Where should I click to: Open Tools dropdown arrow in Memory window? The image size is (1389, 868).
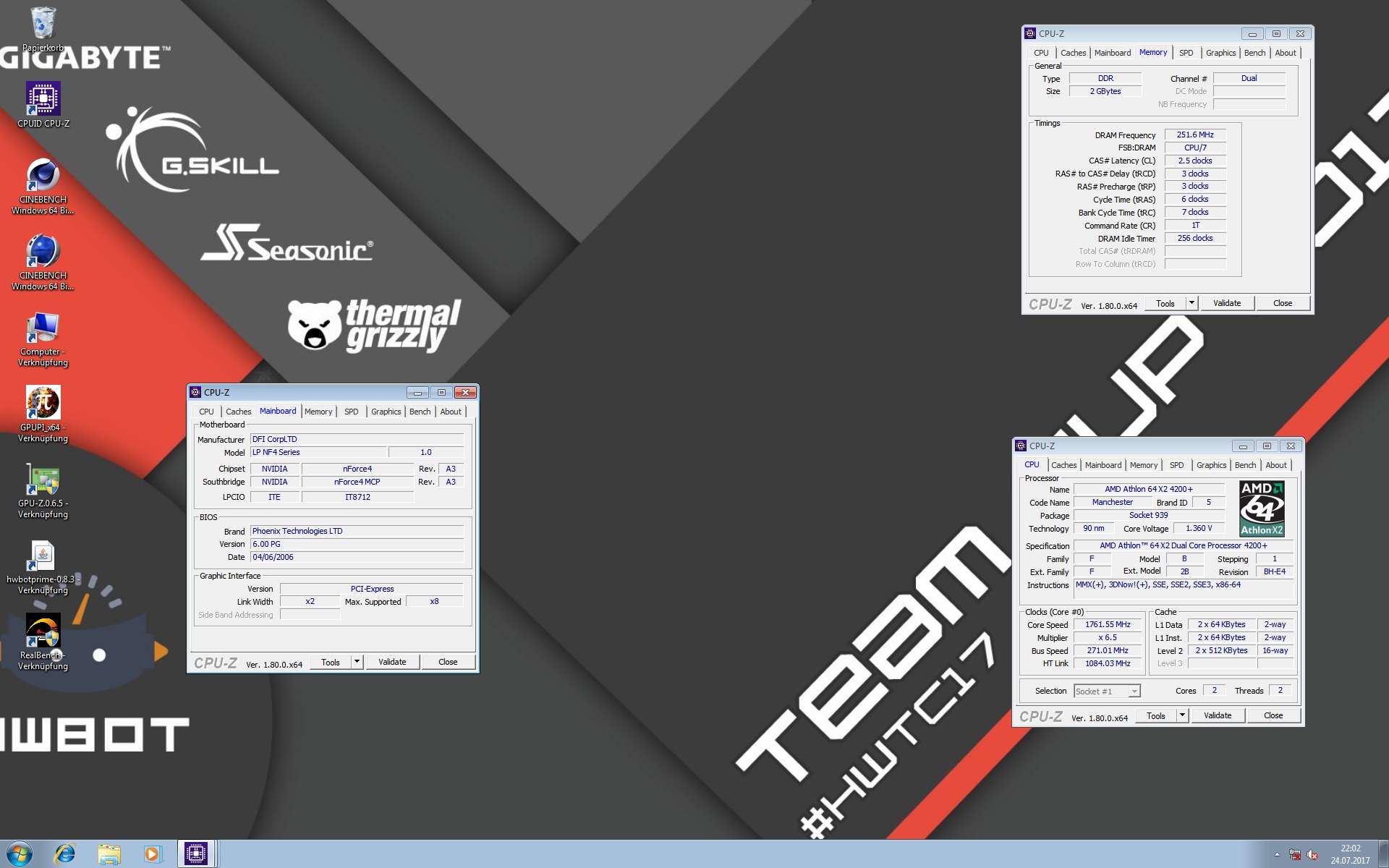point(1192,303)
